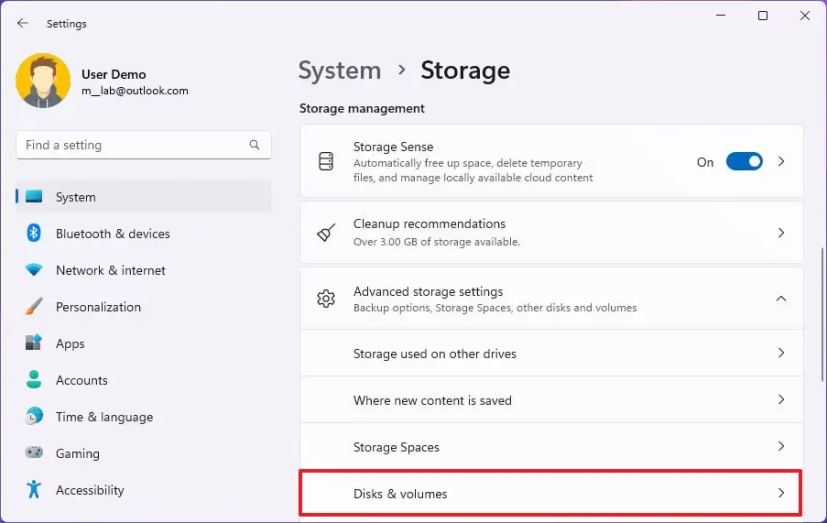
Task: Open Storage used on other drives
Action: click(x=551, y=353)
